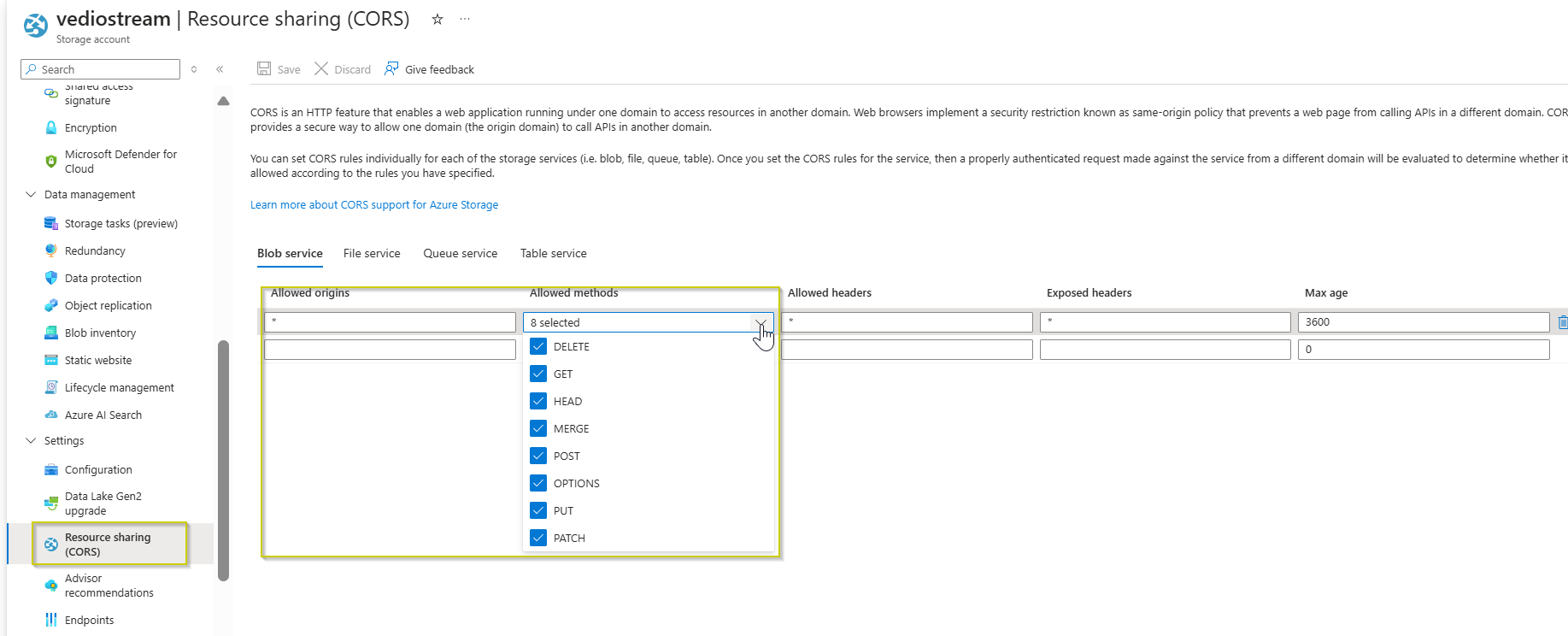Switch to the Blob service tab
The image size is (1568, 636).
pyautogui.click(x=290, y=253)
